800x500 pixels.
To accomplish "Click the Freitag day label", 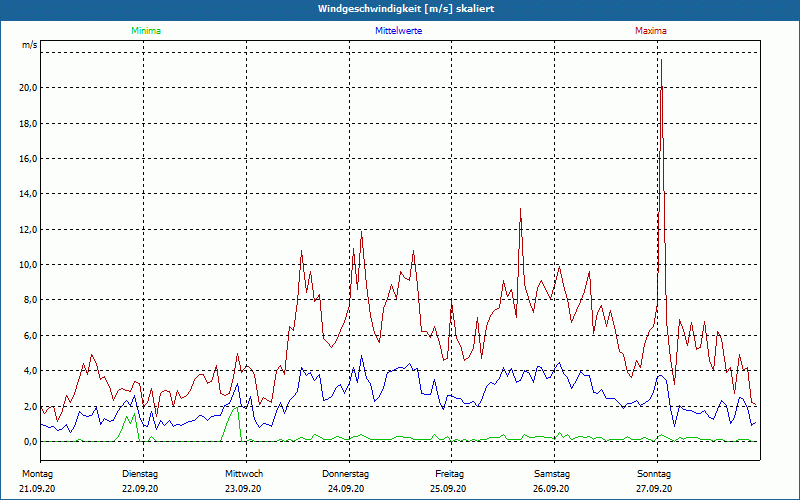I will pyautogui.click(x=449, y=474).
